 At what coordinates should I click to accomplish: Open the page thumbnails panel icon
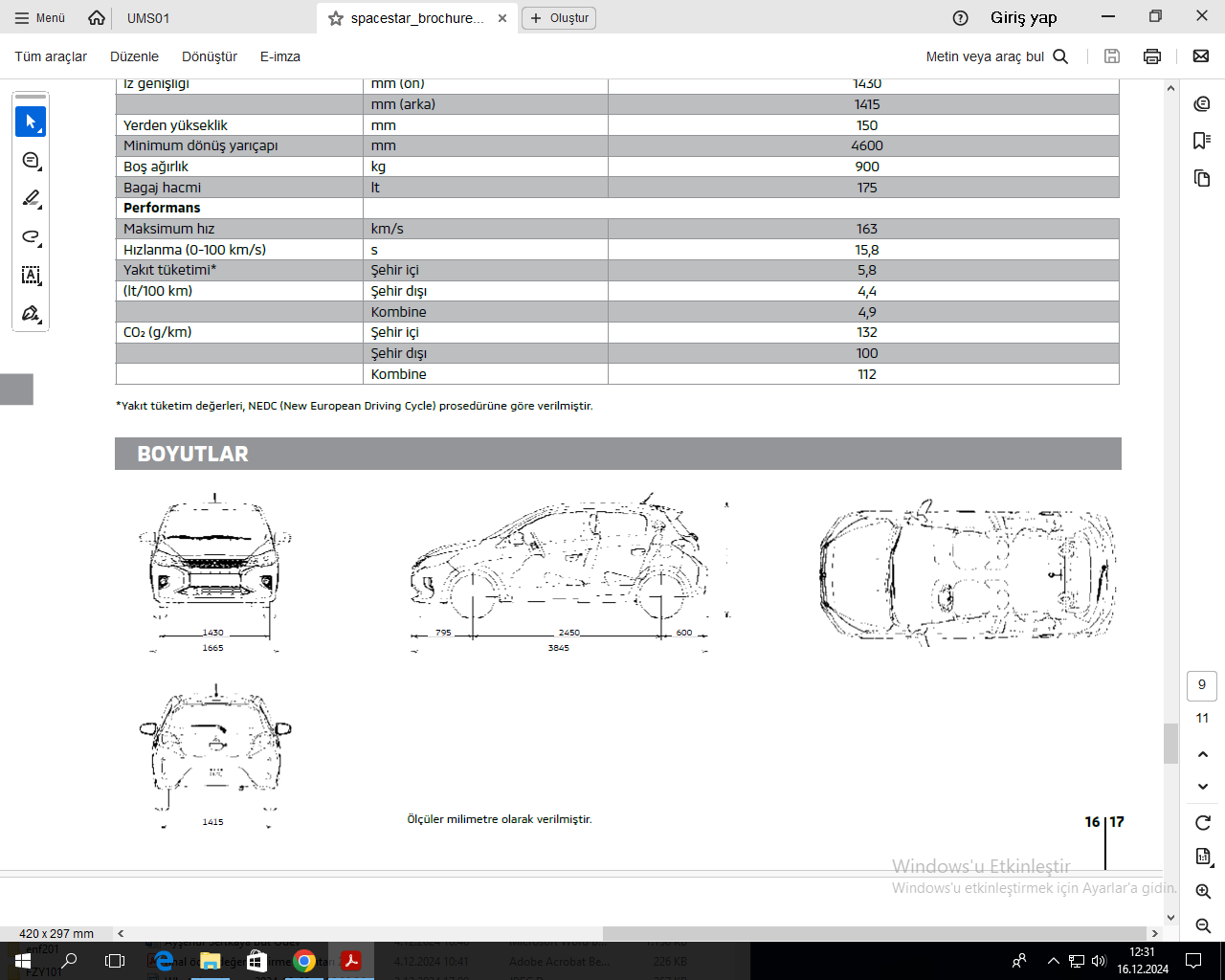[1203, 178]
